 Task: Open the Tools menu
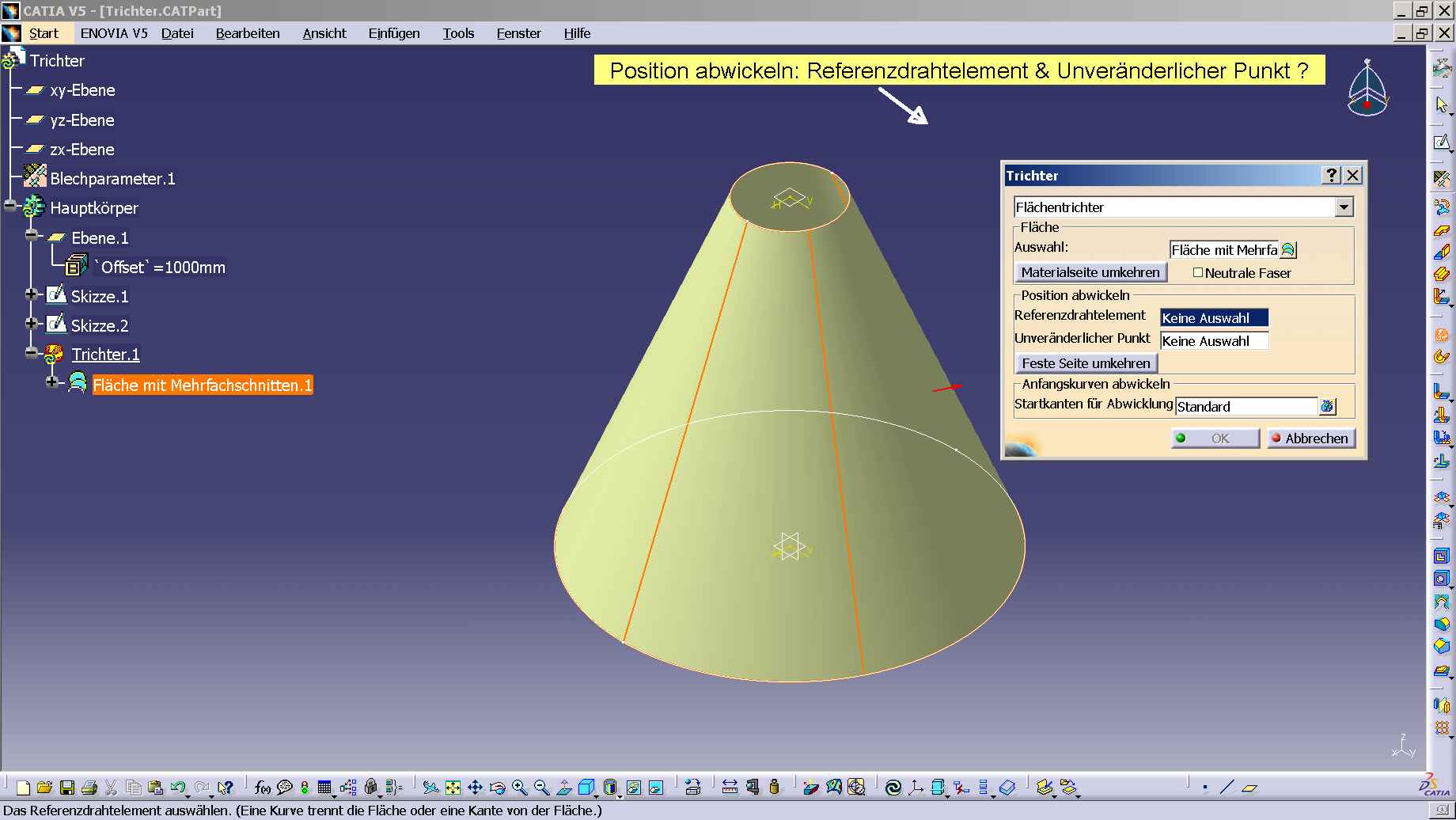(458, 33)
